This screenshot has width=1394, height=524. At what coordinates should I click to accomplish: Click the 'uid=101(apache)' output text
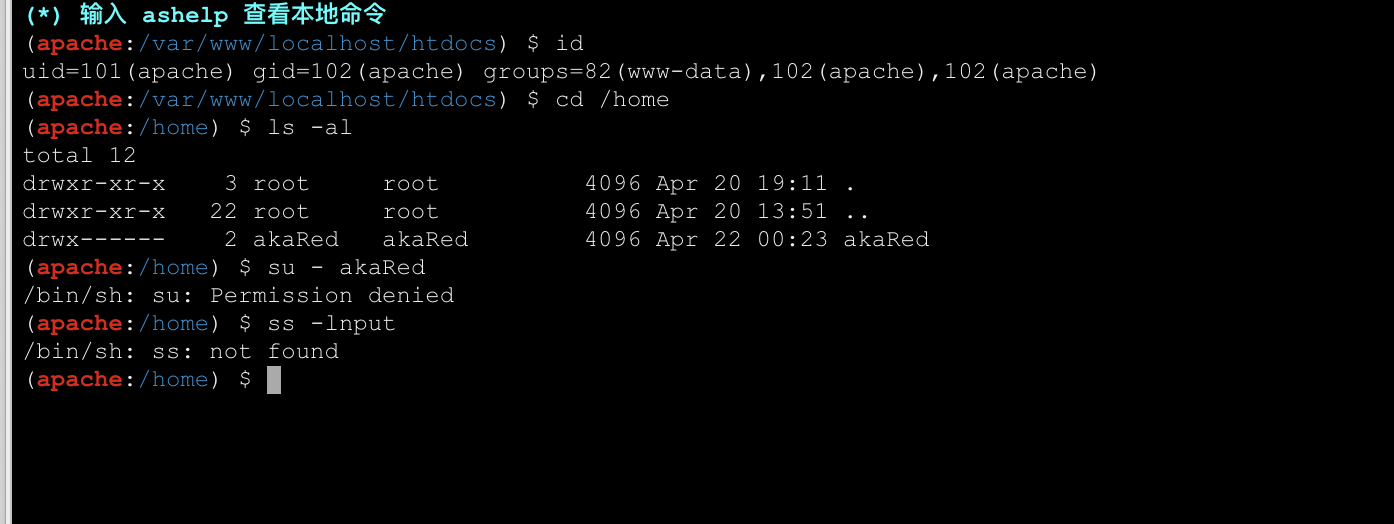click(x=129, y=71)
